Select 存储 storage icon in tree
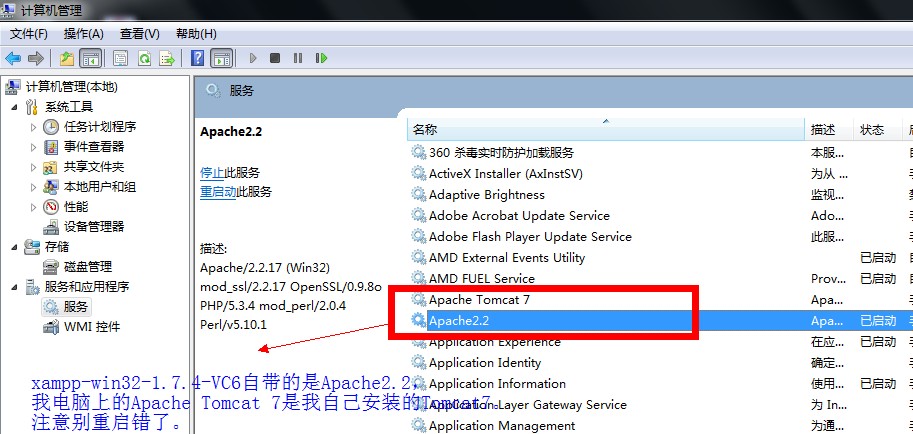This screenshot has height=434, width=913. click(31, 247)
